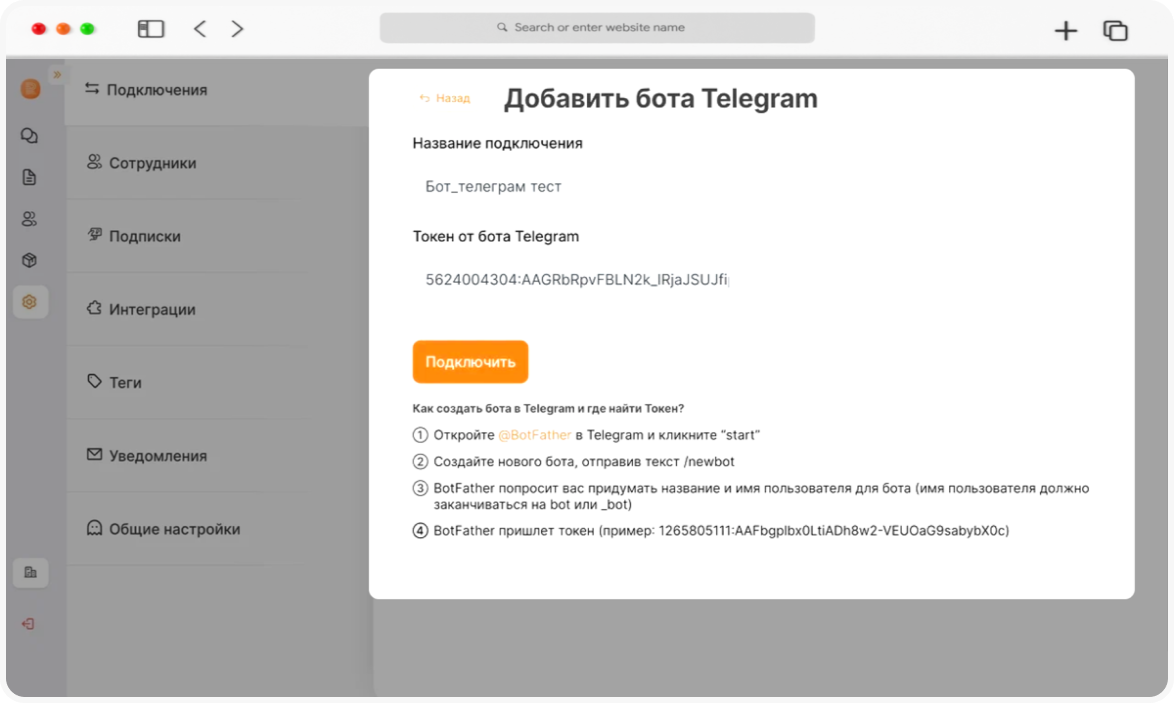
Task: Click the Подключения arrows icon
Action: pyautogui.click(x=91, y=88)
